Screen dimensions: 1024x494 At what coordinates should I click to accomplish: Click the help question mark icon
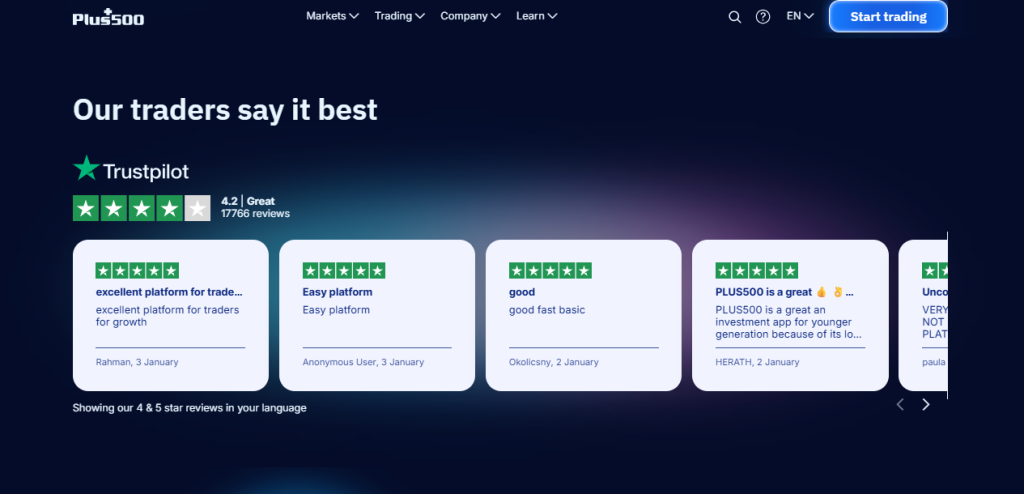(763, 17)
